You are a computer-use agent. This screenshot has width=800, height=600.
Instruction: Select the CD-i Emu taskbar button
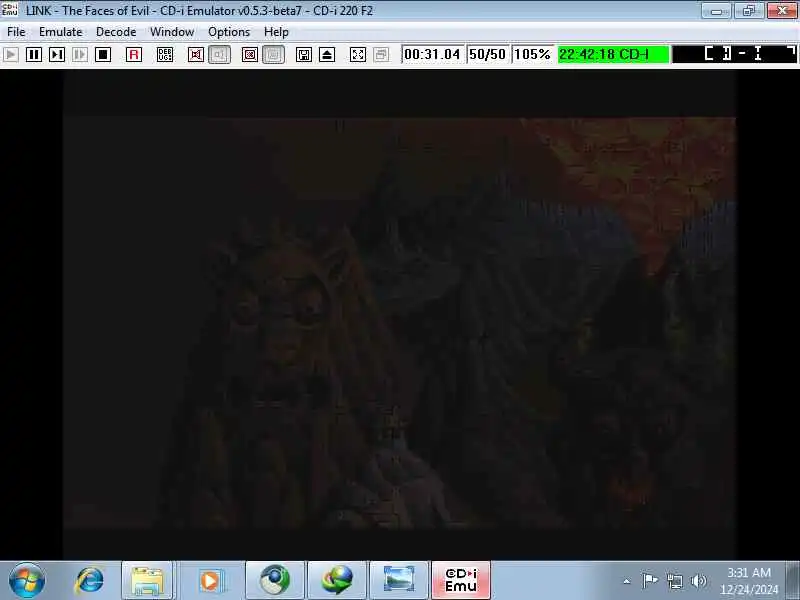(461, 581)
